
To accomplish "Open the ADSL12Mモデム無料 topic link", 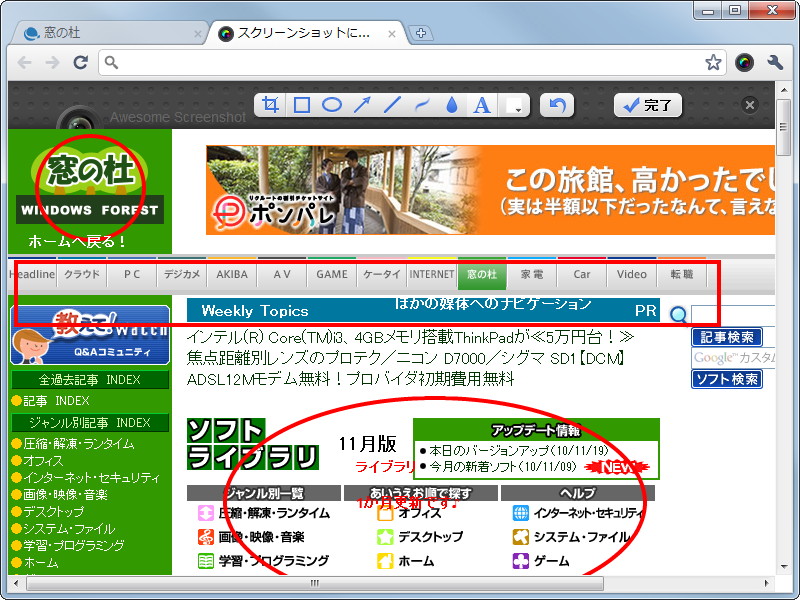I will (351, 379).
